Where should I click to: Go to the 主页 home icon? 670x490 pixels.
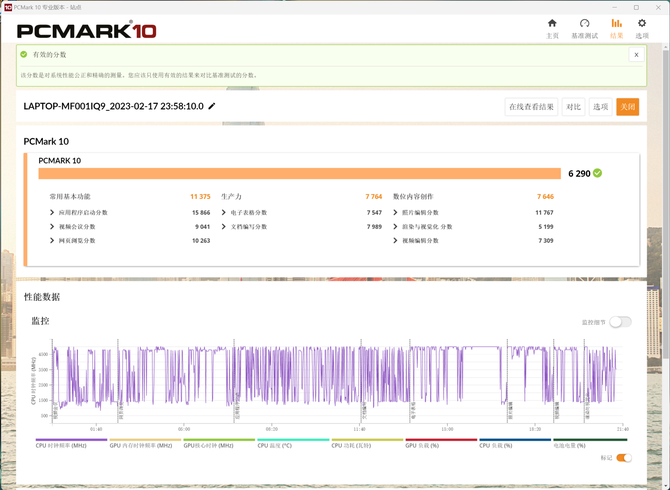point(552,23)
